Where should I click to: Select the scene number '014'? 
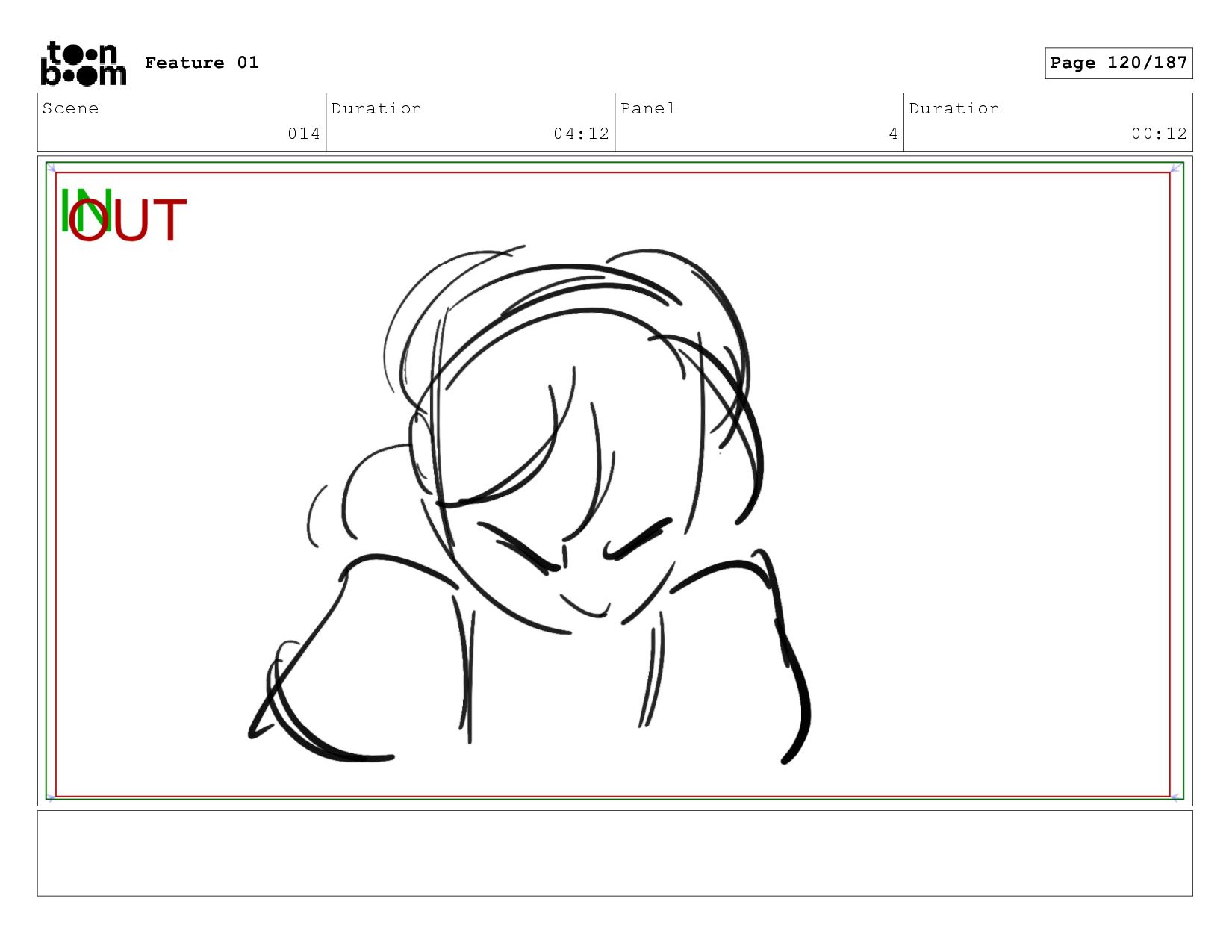(x=304, y=134)
